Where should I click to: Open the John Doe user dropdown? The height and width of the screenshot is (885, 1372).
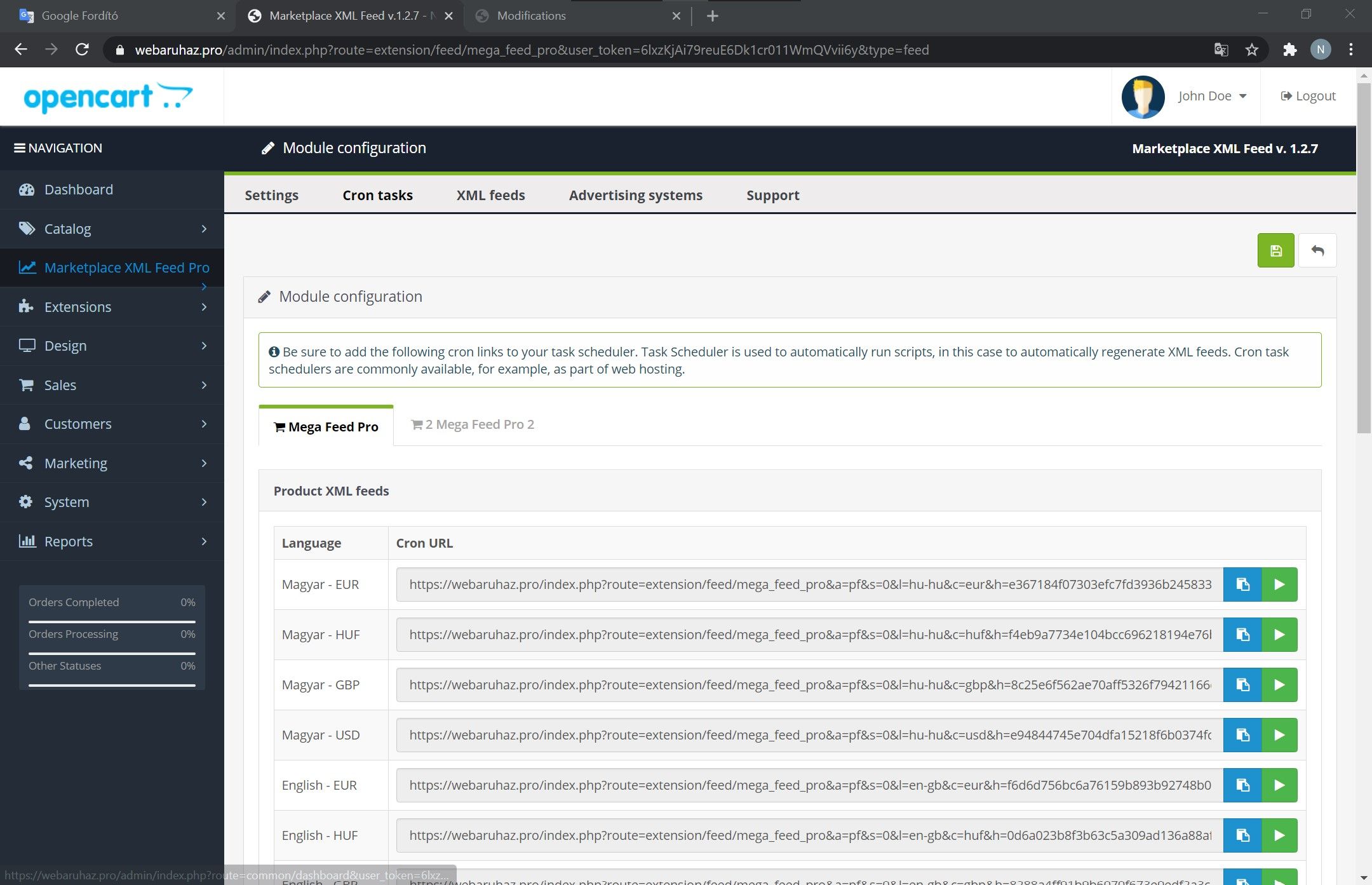[1212, 96]
